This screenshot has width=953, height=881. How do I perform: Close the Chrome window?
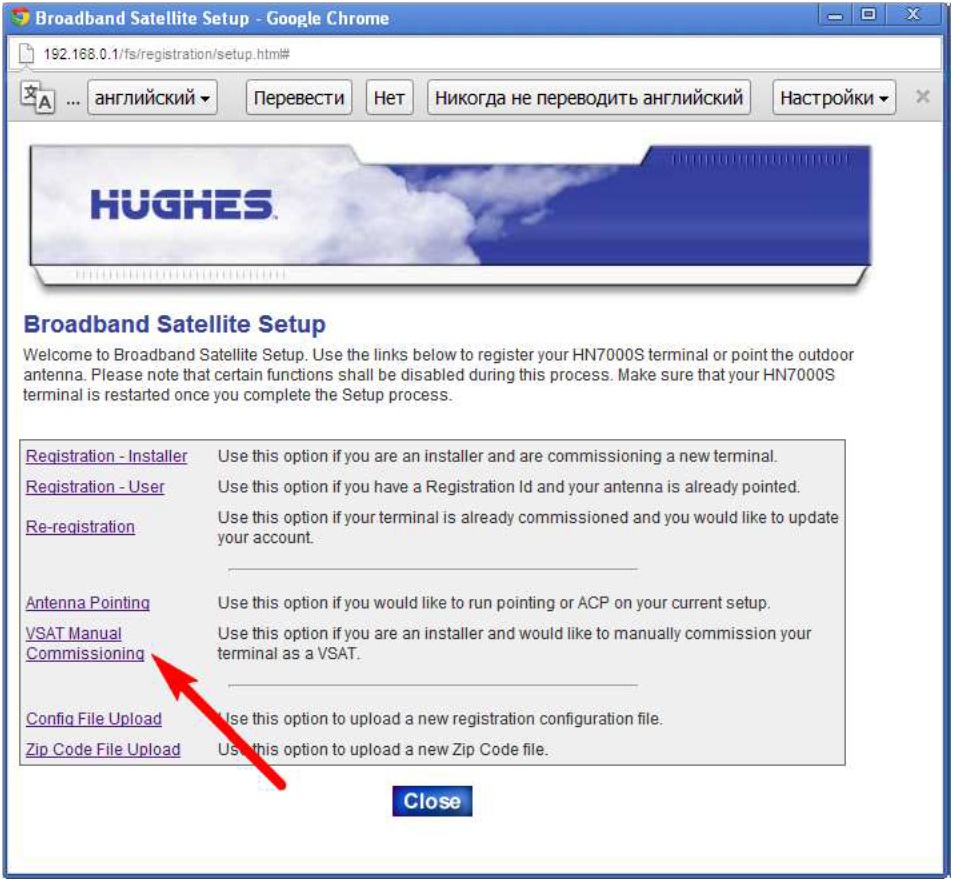913,15
